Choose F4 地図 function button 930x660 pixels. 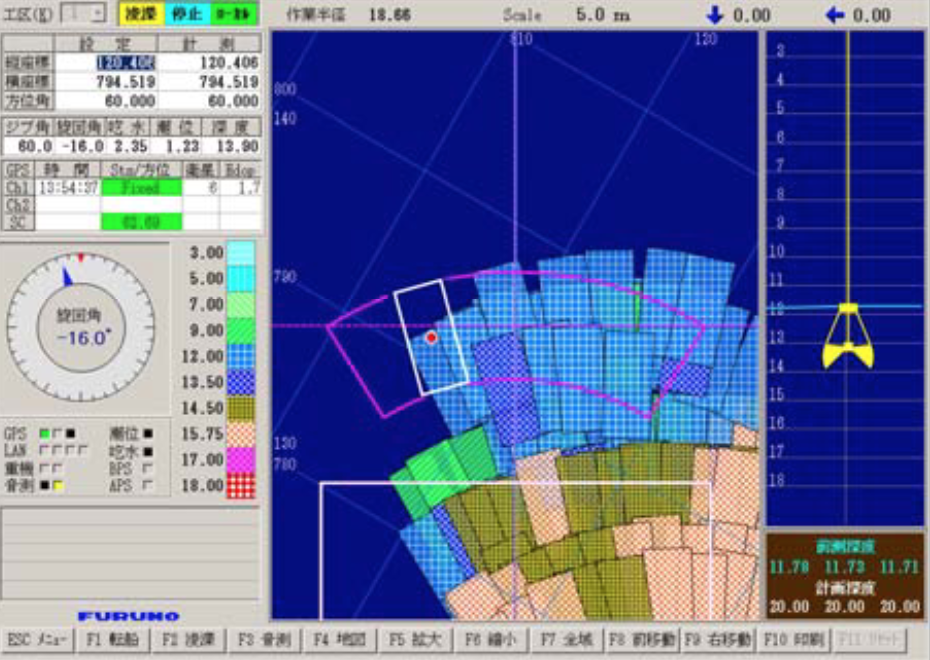[340, 640]
